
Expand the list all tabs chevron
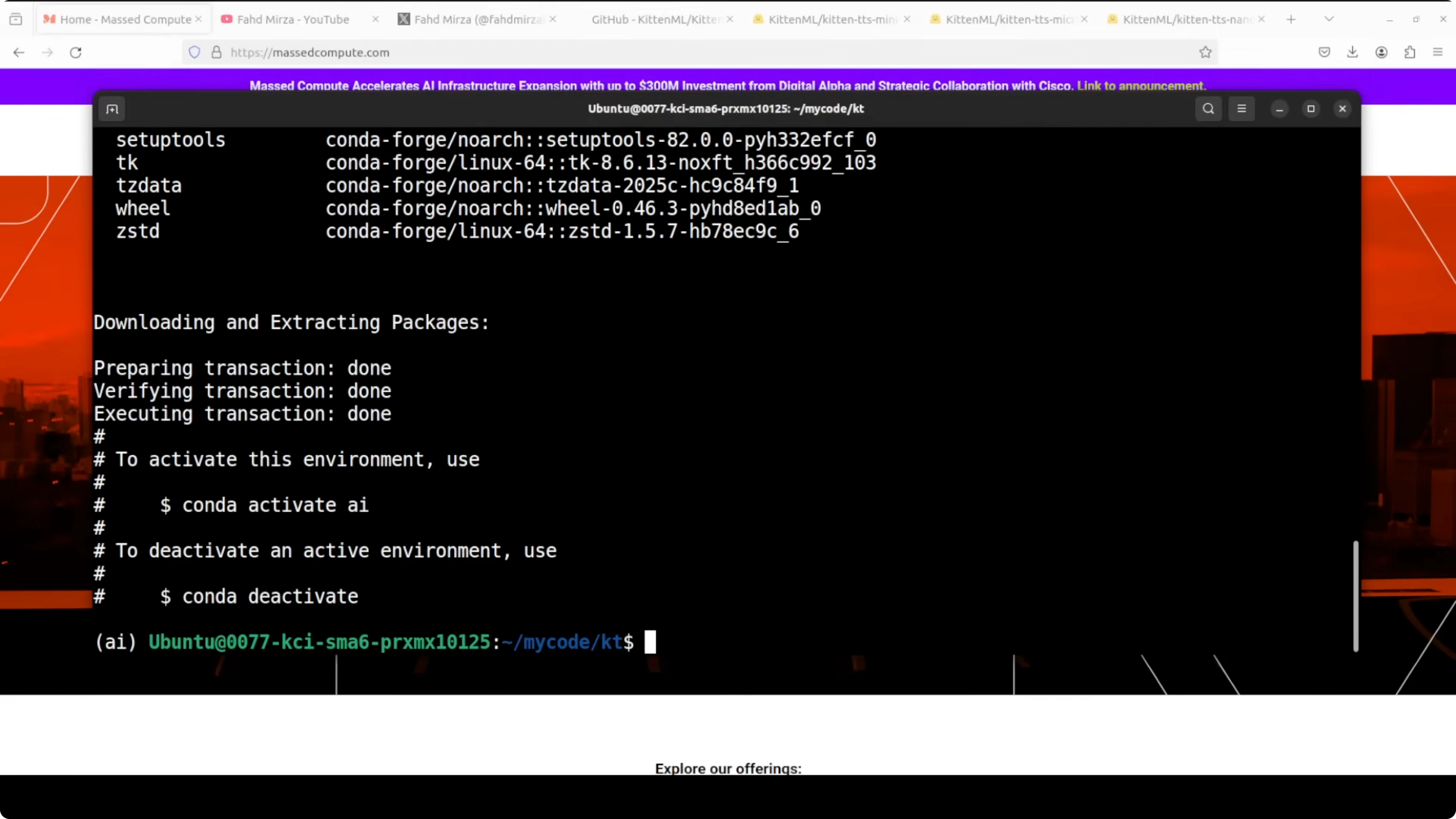[1329, 19]
